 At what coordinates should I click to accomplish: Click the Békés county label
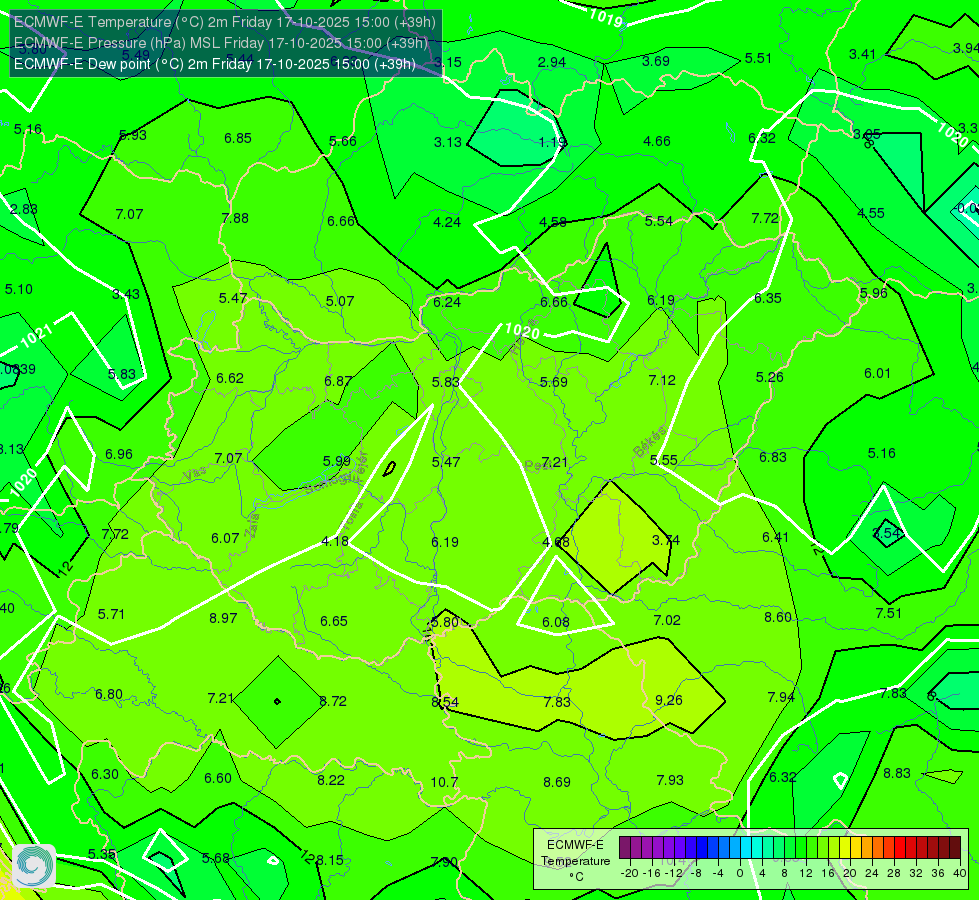click(649, 442)
